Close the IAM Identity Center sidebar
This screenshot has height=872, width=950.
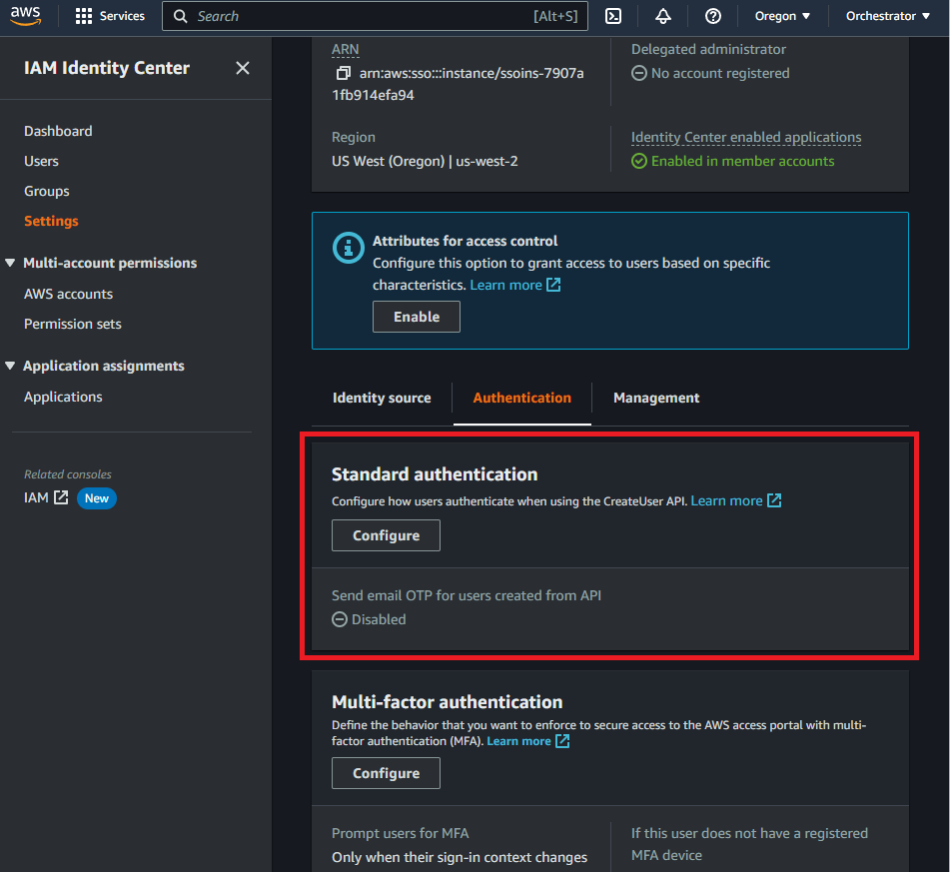(x=242, y=68)
